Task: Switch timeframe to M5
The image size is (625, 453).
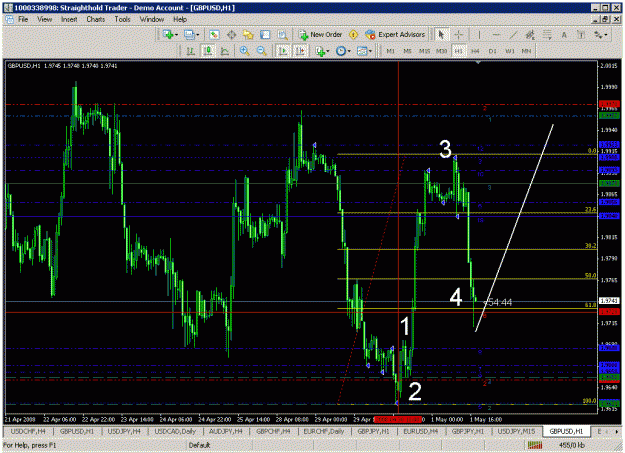Action: [x=407, y=51]
